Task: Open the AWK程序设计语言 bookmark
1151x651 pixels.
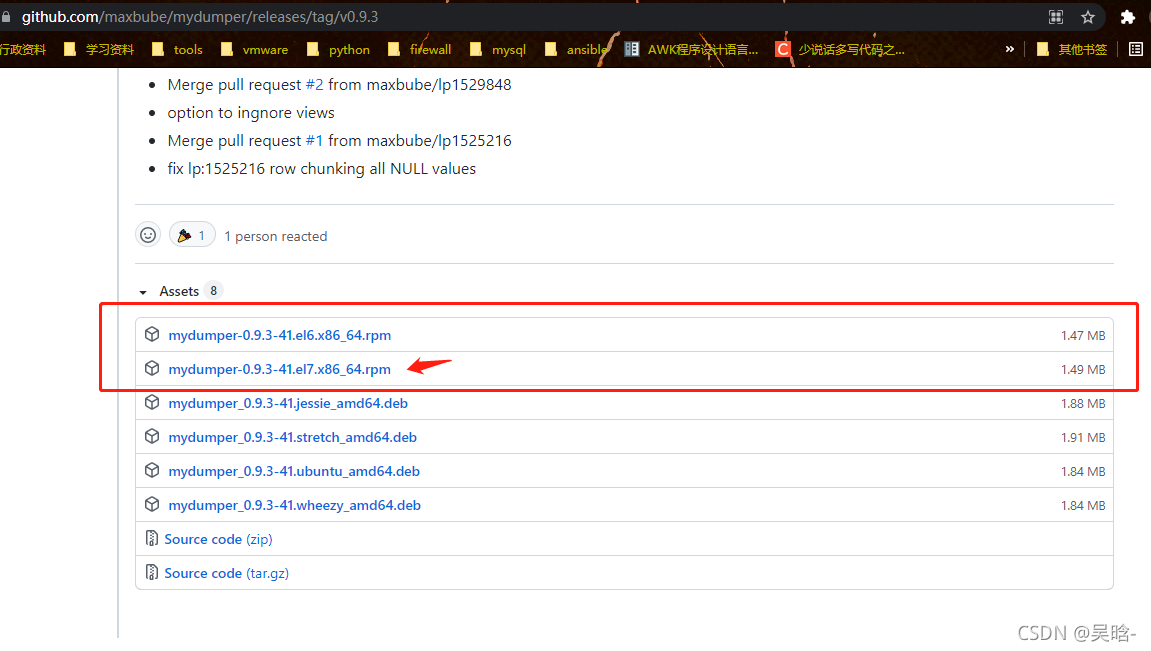Action: tap(691, 49)
